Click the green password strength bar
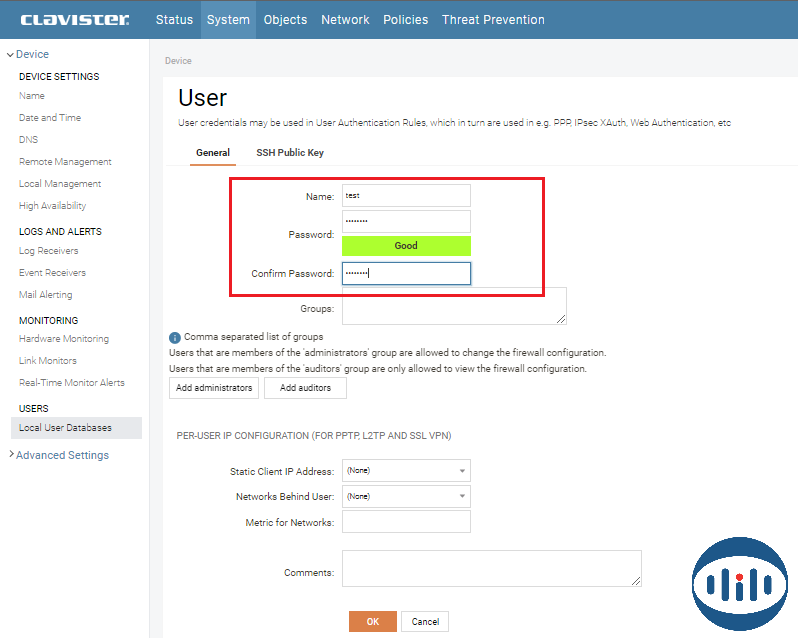798x638 pixels. (406, 245)
